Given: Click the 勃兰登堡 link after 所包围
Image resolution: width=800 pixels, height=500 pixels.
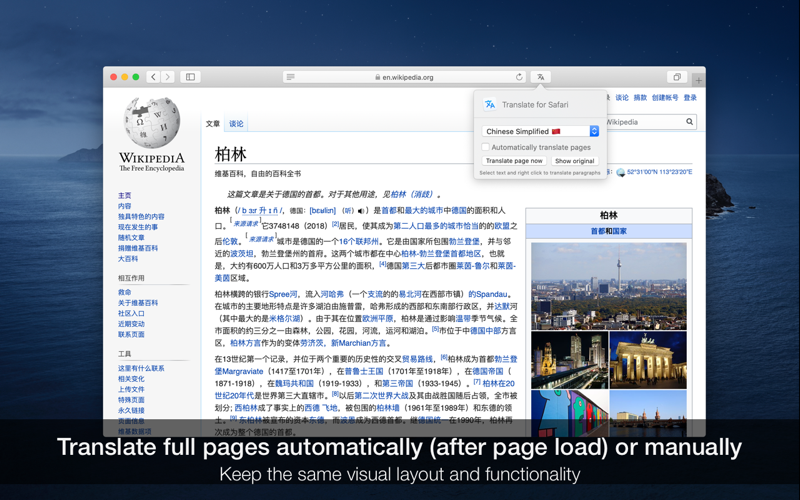Looking at the screenshot, I should pyautogui.click(x=464, y=241).
